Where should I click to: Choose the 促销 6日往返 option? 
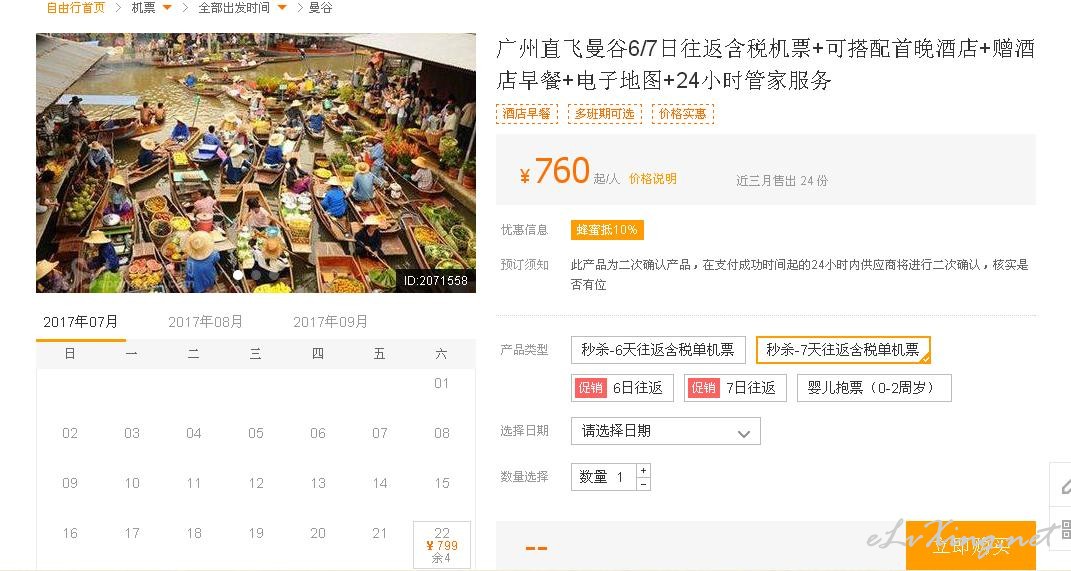tap(622, 388)
